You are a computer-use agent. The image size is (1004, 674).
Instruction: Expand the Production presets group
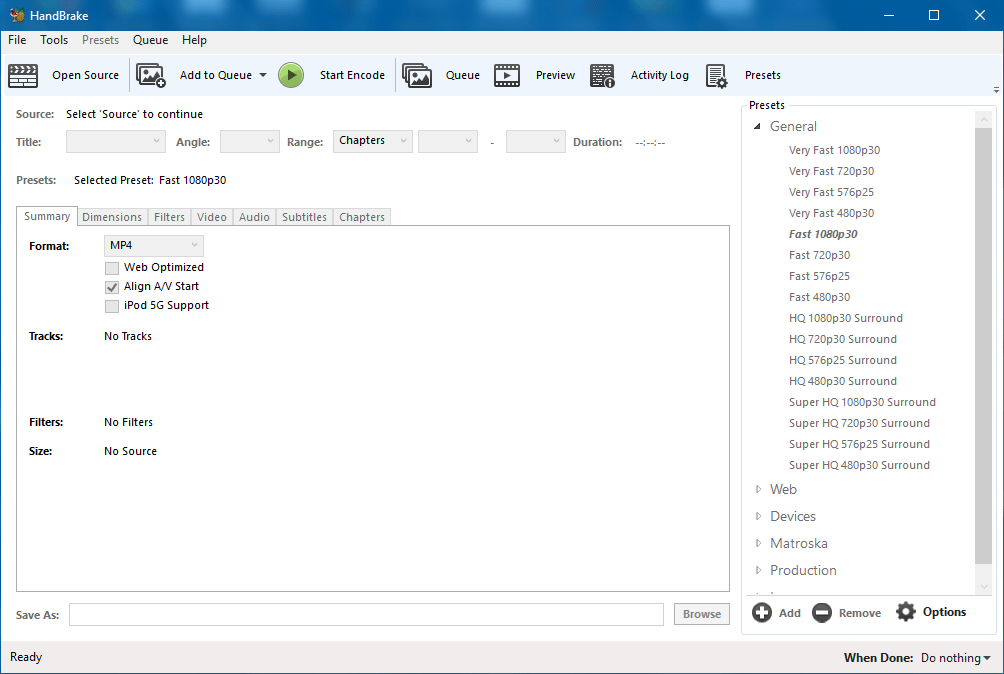click(758, 570)
